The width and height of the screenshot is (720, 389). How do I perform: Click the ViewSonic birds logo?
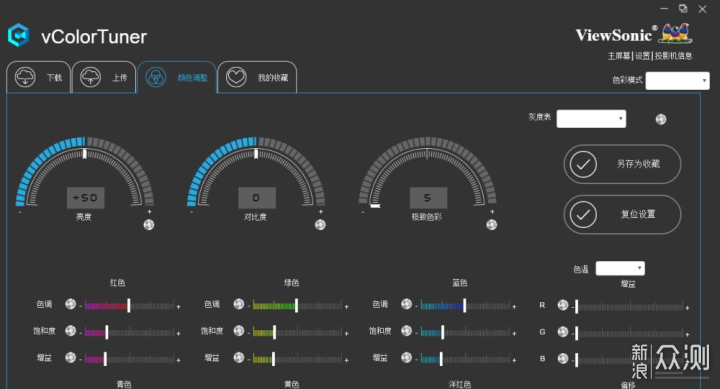674,33
